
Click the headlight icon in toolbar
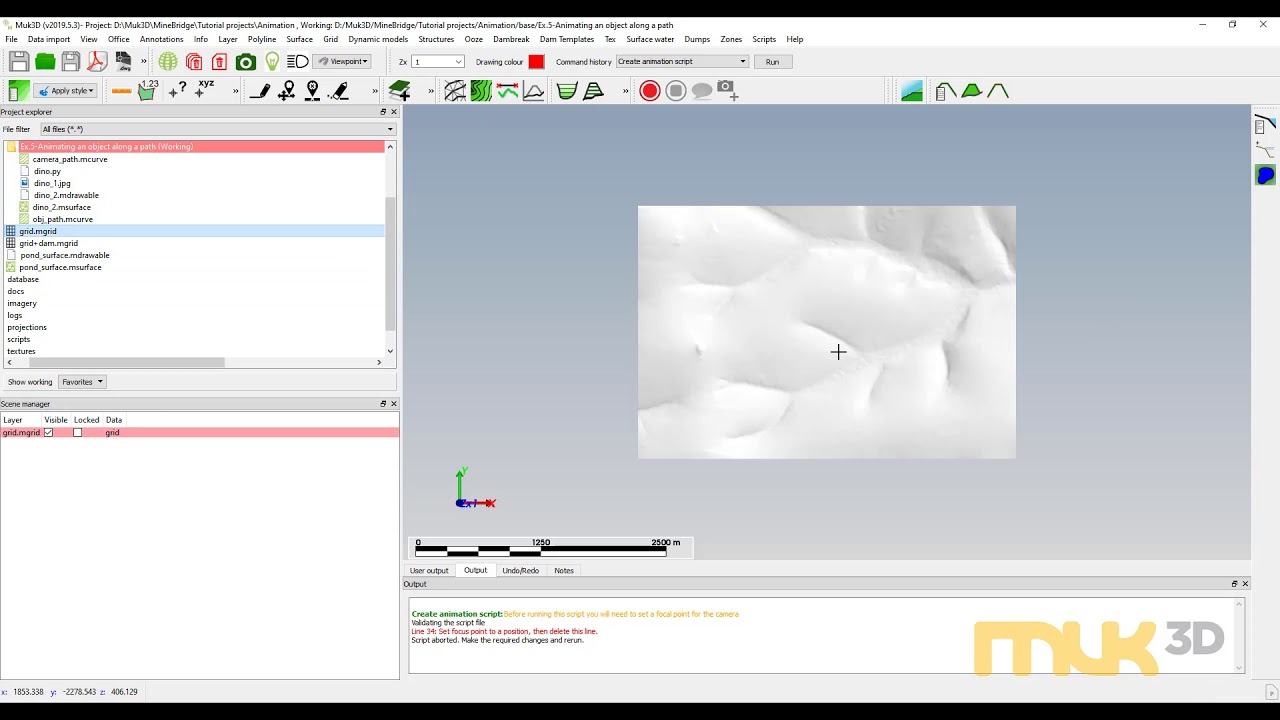[x=298, y=62]
